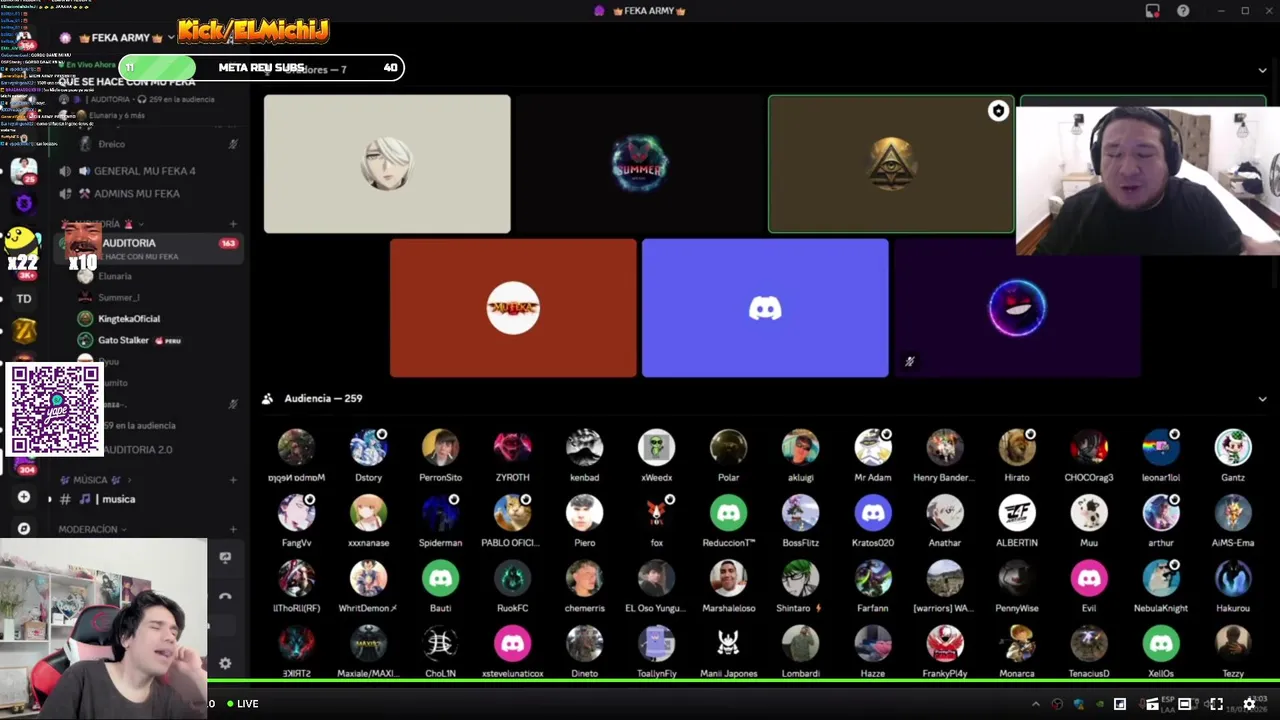Add channel to the MODERACIÓN category
This screenshot has height=720, width=1280.
233,529
